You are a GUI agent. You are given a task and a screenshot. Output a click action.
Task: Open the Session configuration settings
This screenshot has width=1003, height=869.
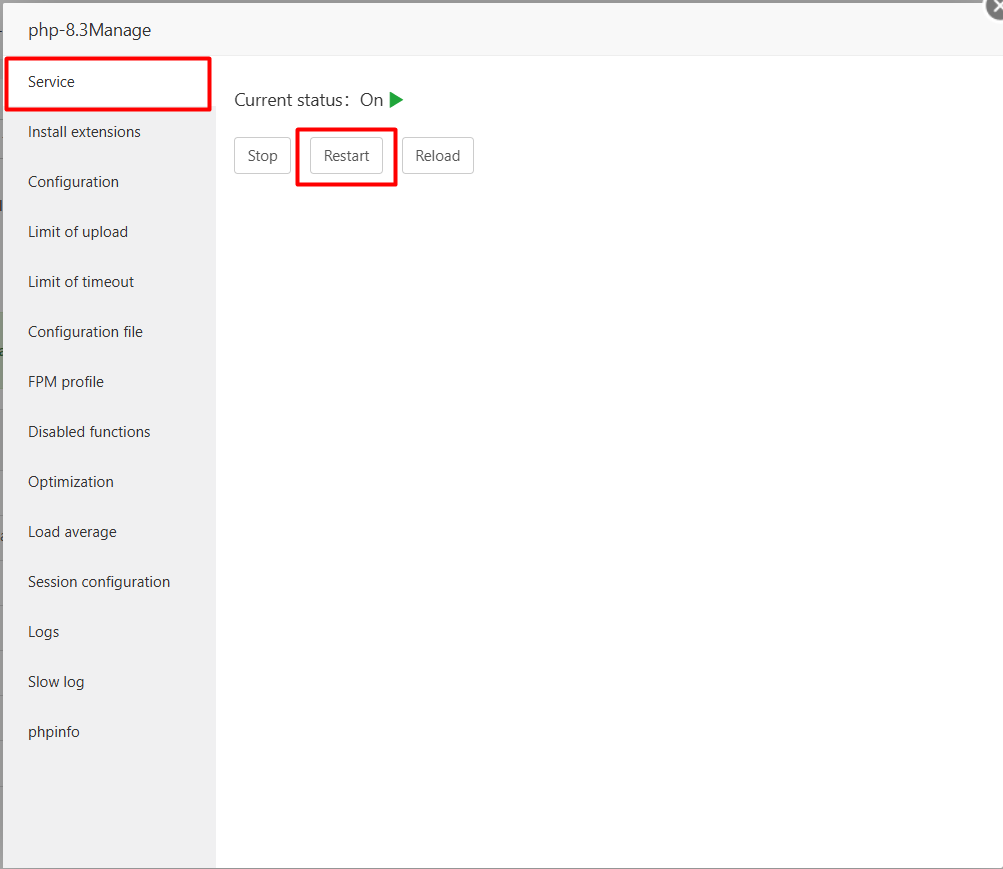[x=98, y=581]
